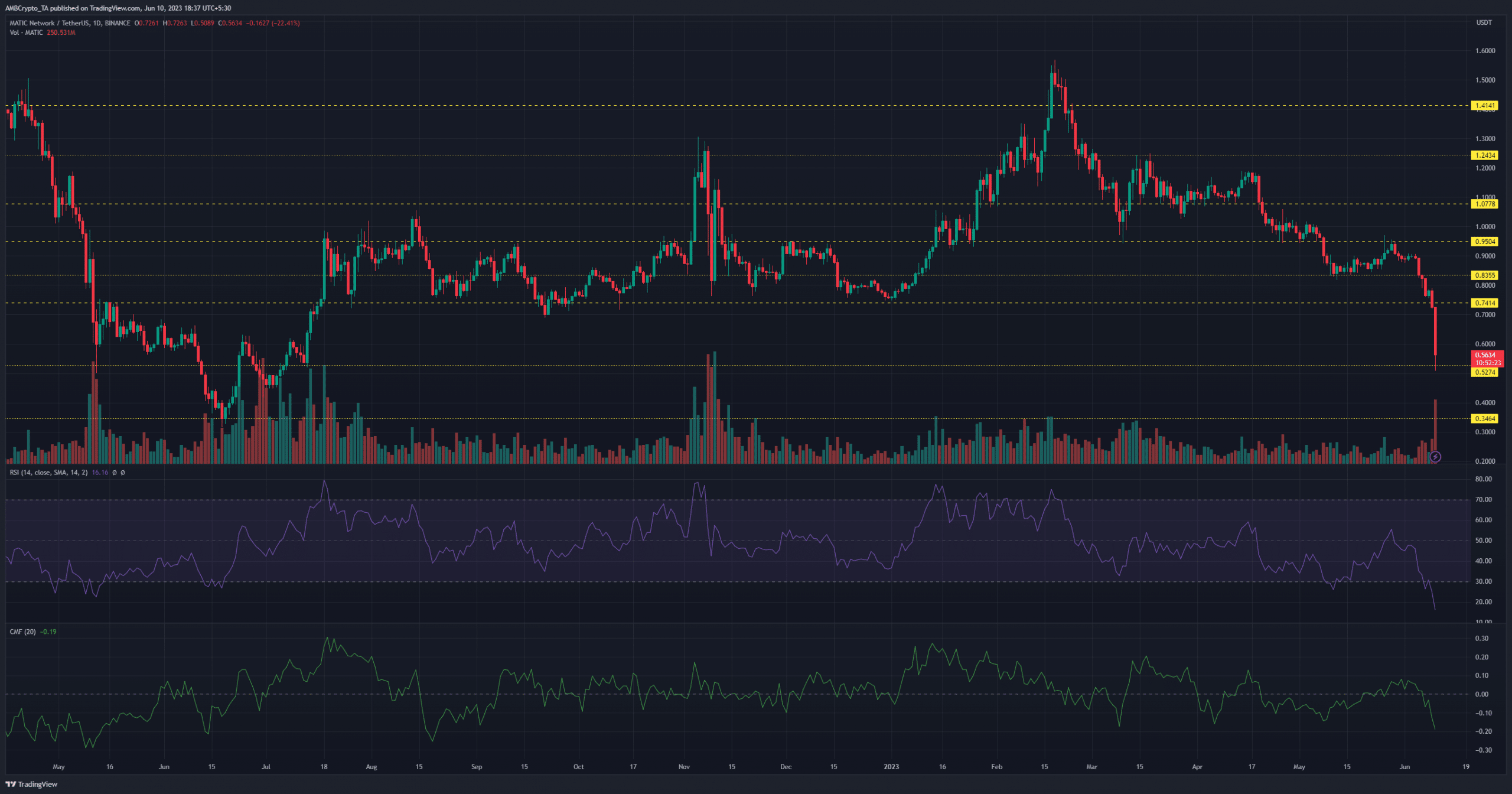
Task: Click the yellow 1.0778 level label
Action: click(x=1484, y=204)
